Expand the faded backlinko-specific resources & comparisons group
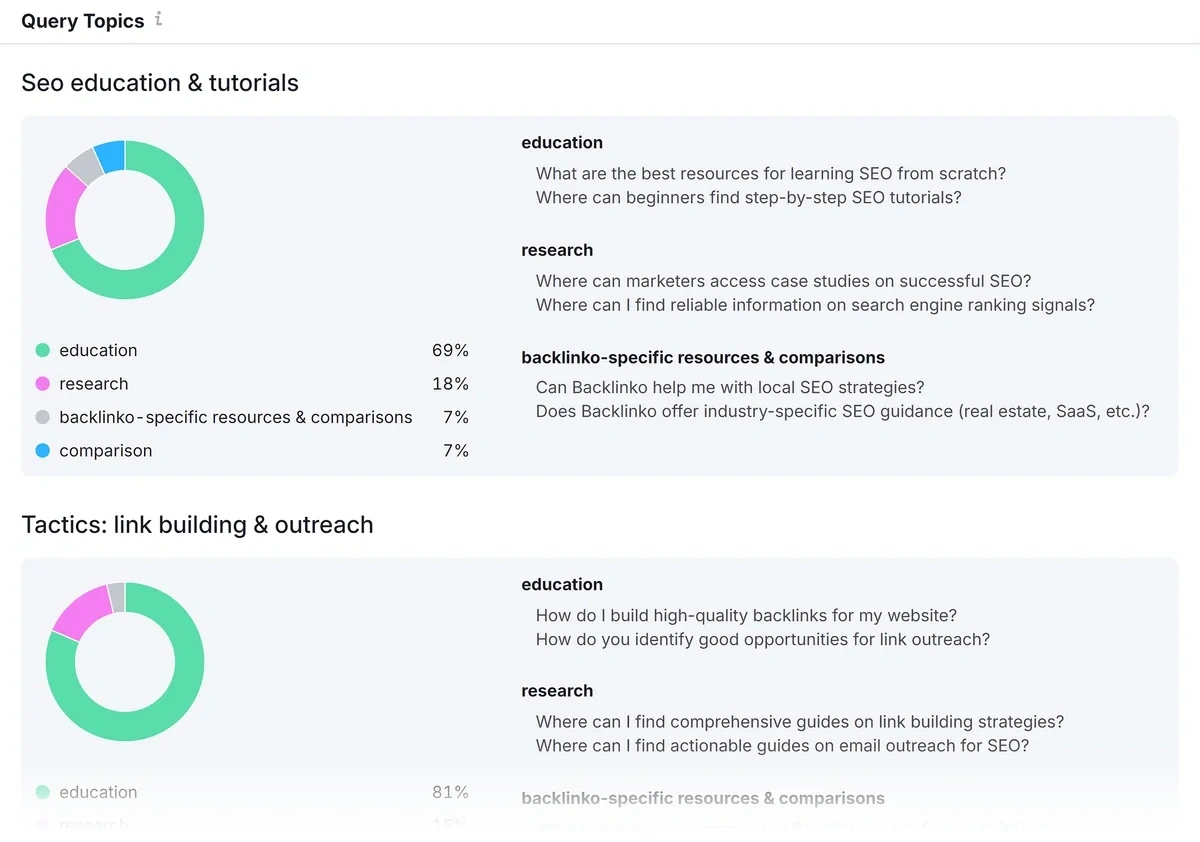The height and width of the screenshot is (842, 1200). (703, 798)
